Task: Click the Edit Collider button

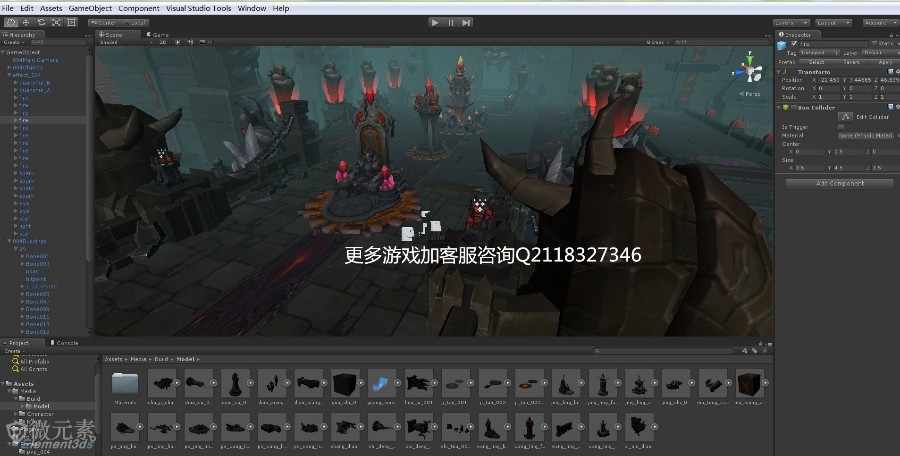Action: (x=844, y=117)
